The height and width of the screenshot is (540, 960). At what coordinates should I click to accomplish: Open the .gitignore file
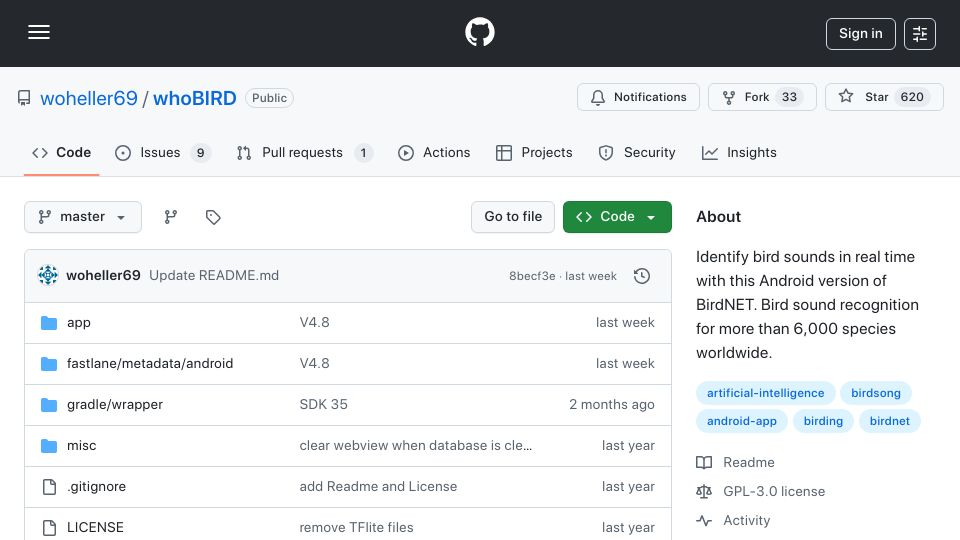click(x=96, y=487)
